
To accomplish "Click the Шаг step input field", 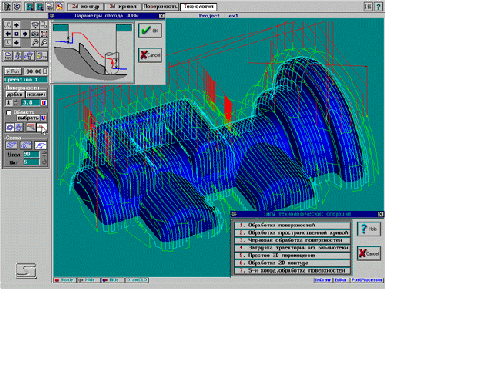I will (x=32, y=162).
